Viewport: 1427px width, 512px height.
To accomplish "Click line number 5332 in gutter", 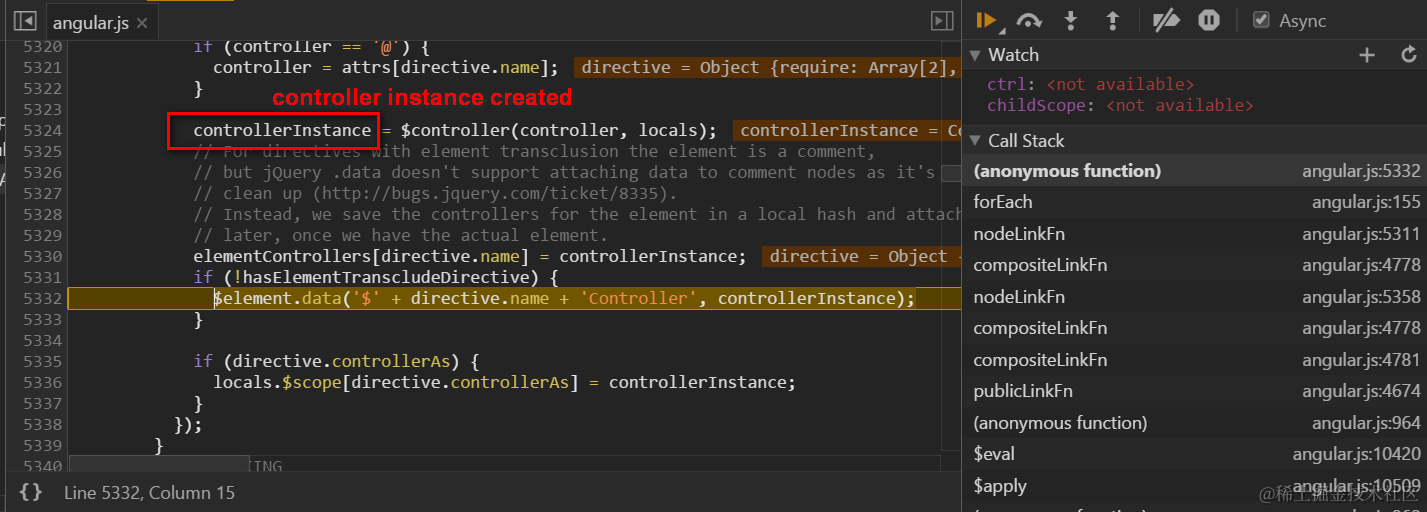I will tap(42, 299).
